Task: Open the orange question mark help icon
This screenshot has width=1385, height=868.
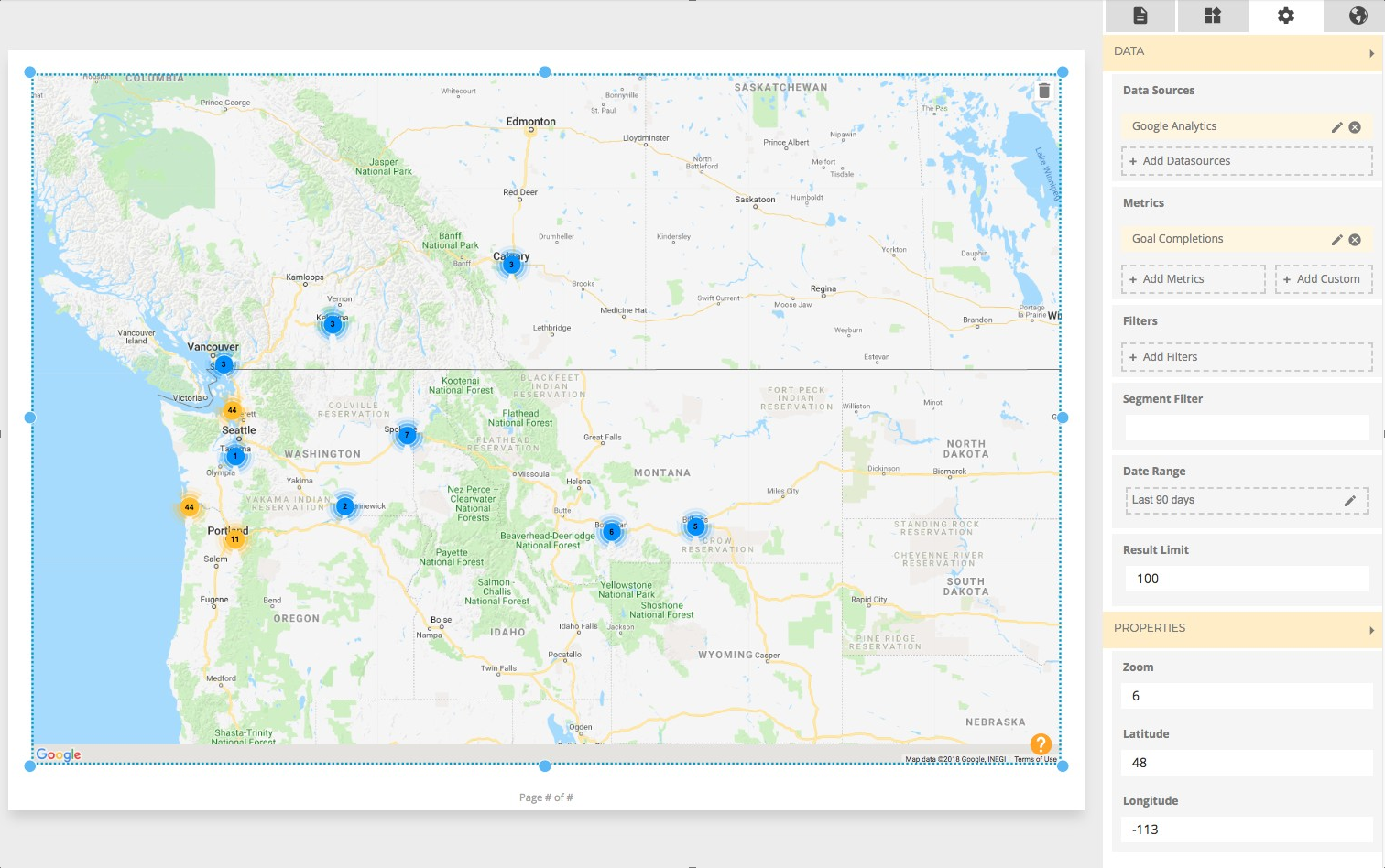Action: click(1041, 743)
